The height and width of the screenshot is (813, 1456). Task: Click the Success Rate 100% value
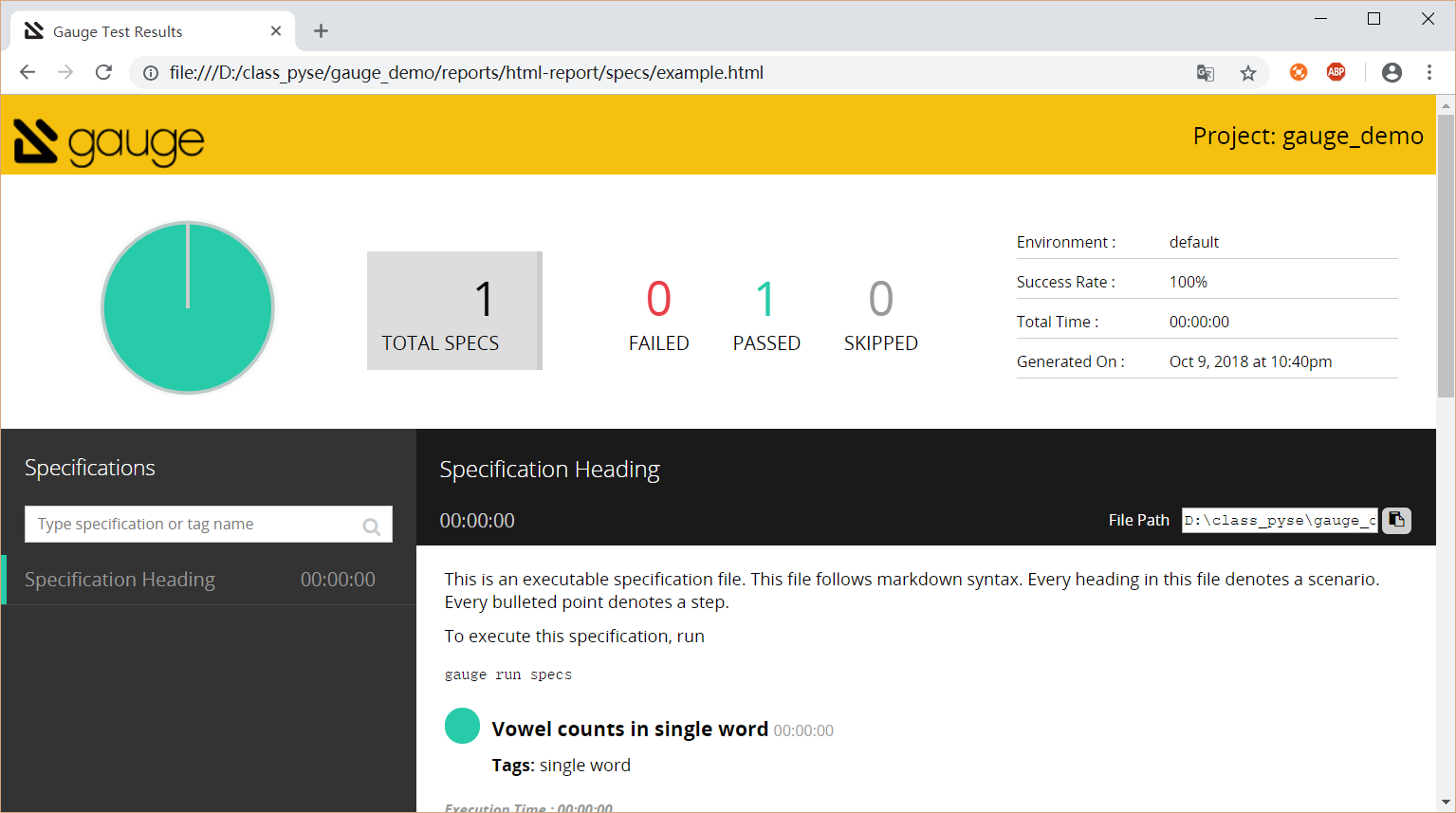(x=1188, y=282)
